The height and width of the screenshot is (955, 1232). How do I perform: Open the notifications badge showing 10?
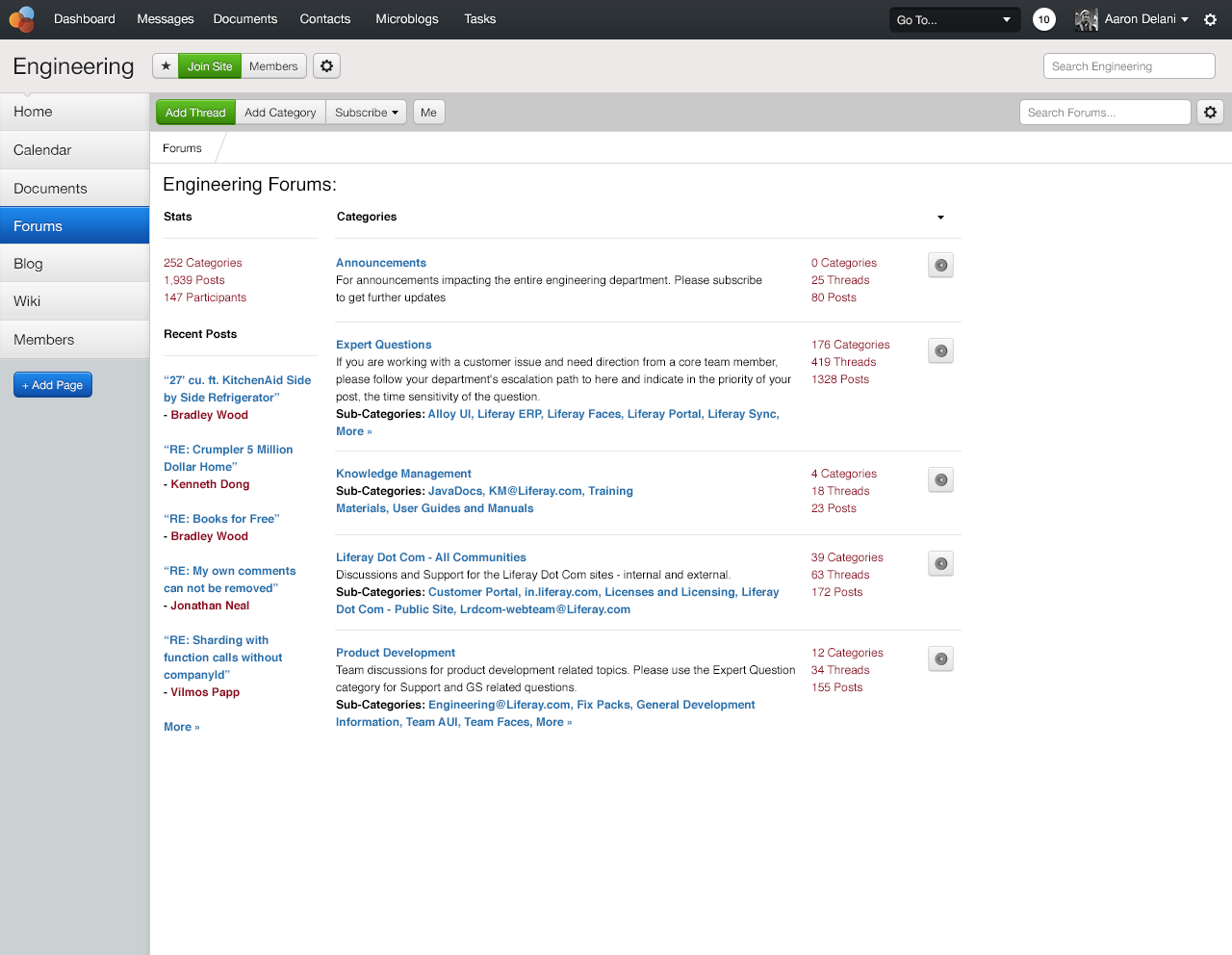(1043, 18)
